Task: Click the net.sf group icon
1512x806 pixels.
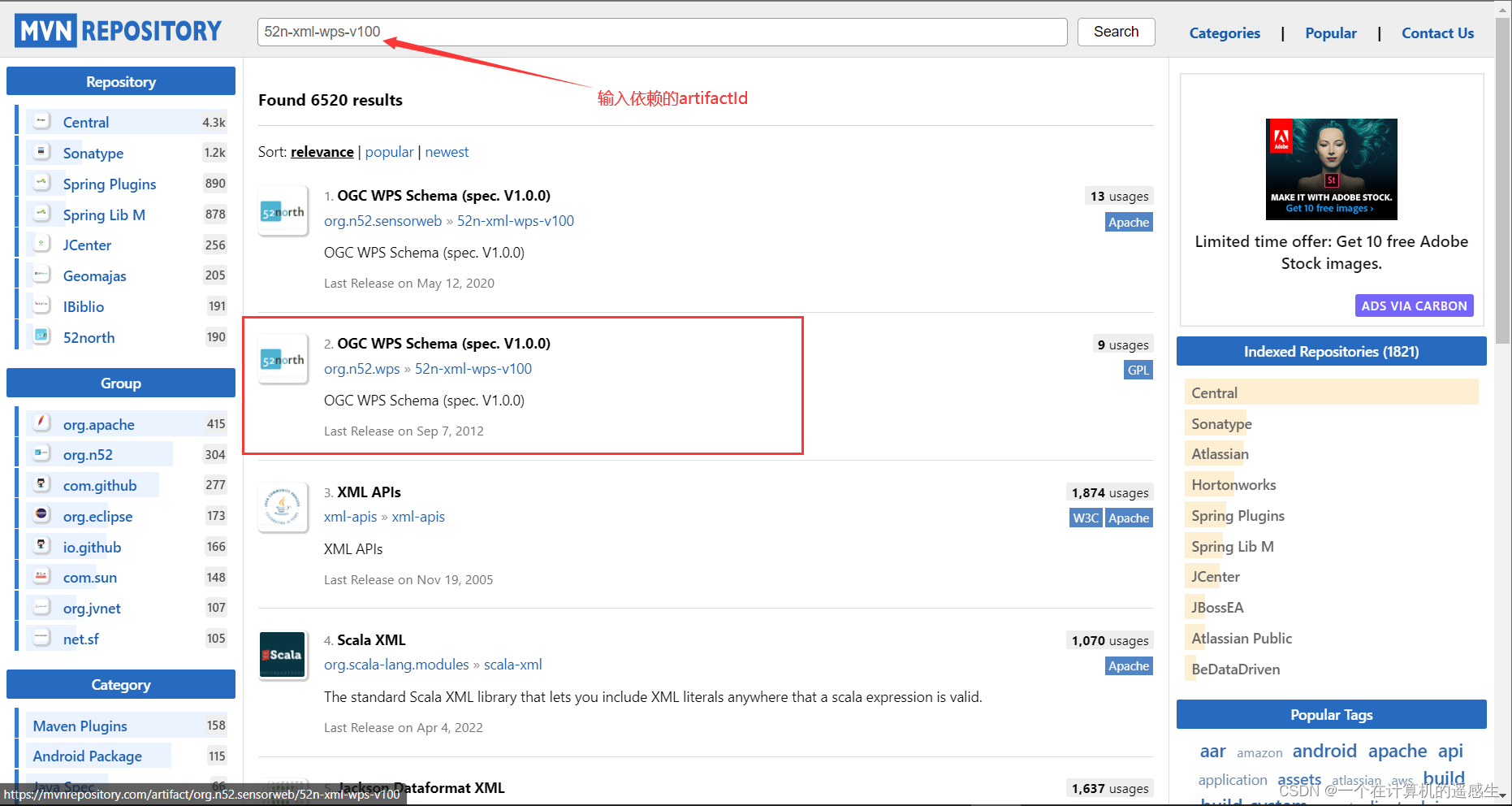Action: (x=41, y=638)
